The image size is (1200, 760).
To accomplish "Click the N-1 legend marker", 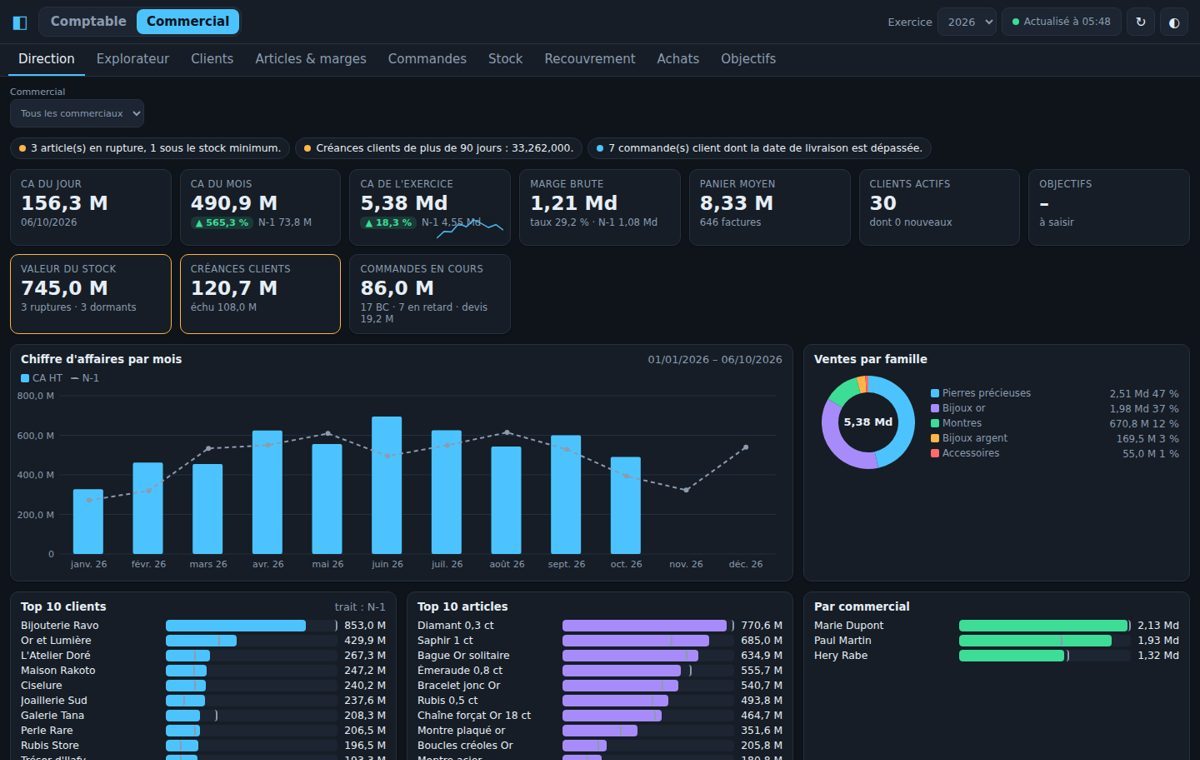I will [74, 378].
